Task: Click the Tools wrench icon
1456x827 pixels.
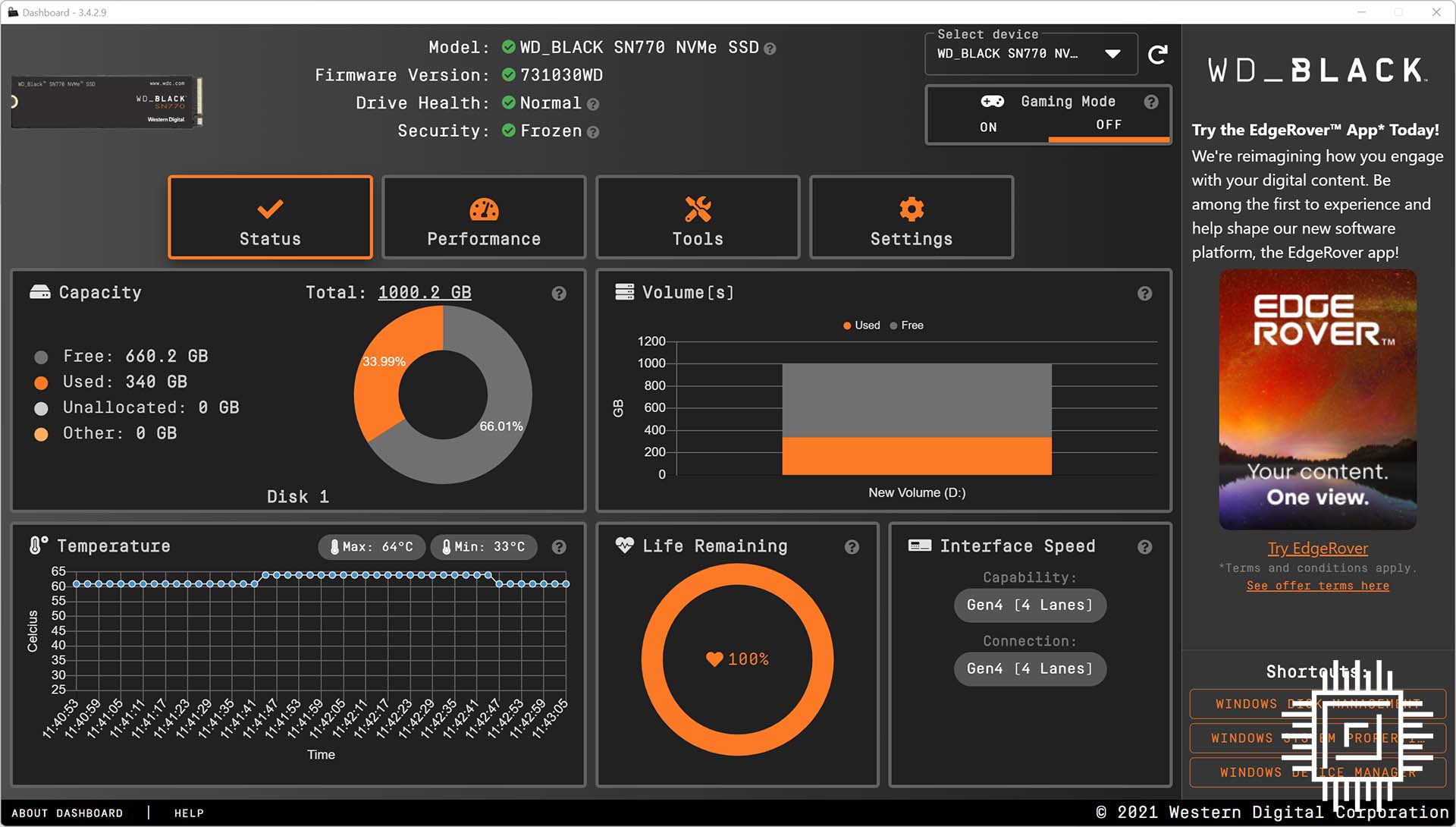Action: pyautogui.click(x=698, y=209)
